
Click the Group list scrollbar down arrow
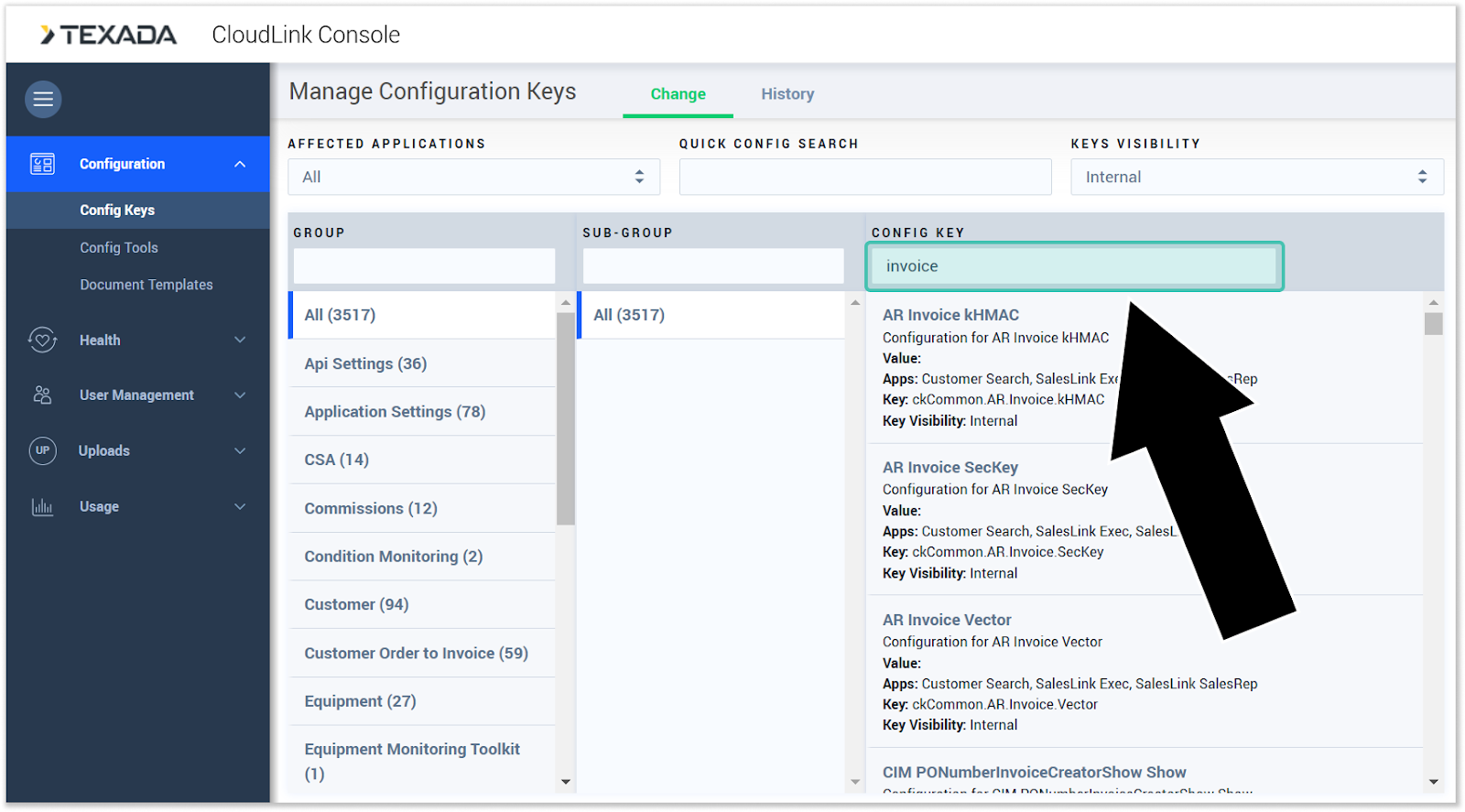pos(566,782)
